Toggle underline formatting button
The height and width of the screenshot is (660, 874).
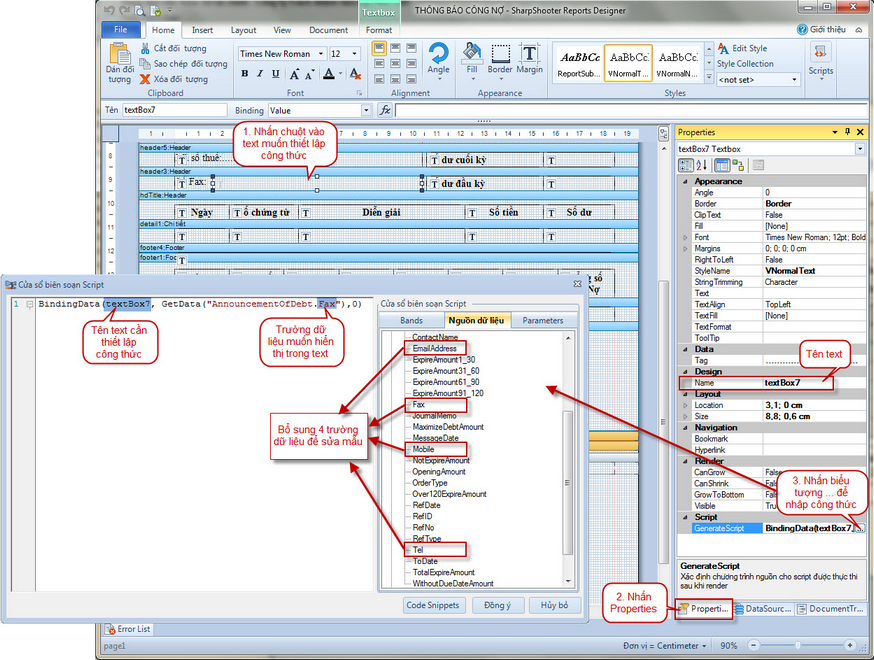tap(275, 74)
